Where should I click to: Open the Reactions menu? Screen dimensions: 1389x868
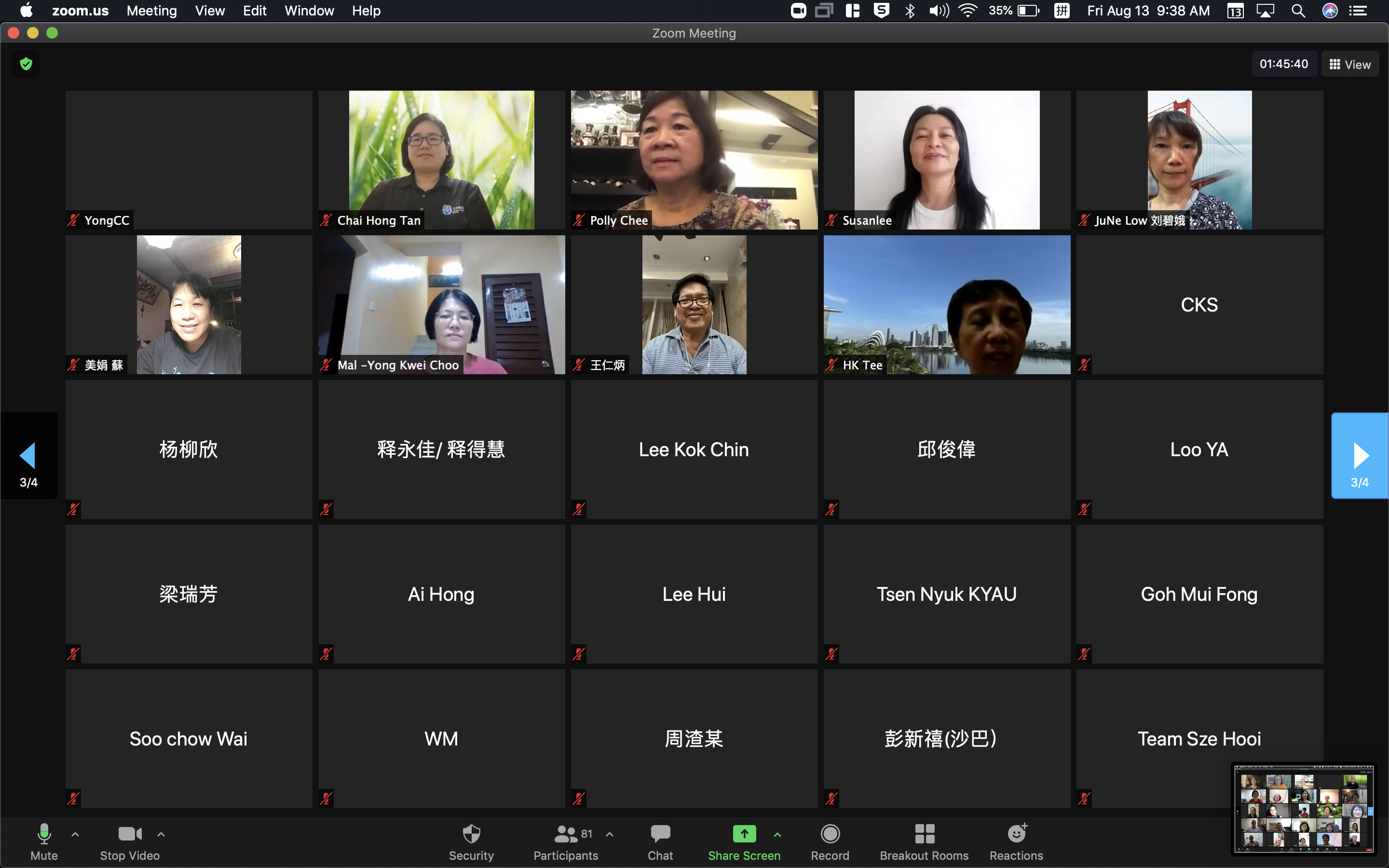(x=1016, y=841)
